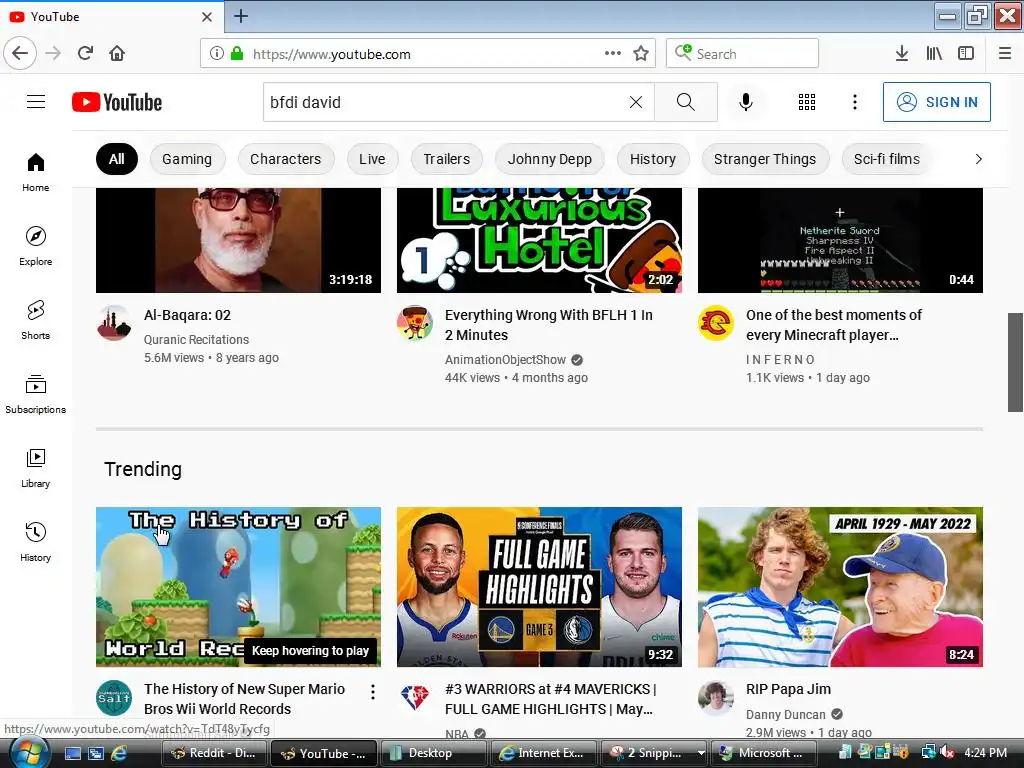Open the Danny Duncan channel link
The image size is (1024, 768).
click(x=786, y=714)
